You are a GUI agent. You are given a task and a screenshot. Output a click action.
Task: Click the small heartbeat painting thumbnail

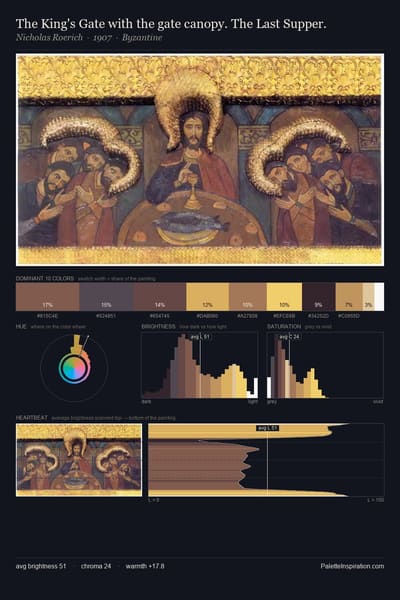[79, 460]
